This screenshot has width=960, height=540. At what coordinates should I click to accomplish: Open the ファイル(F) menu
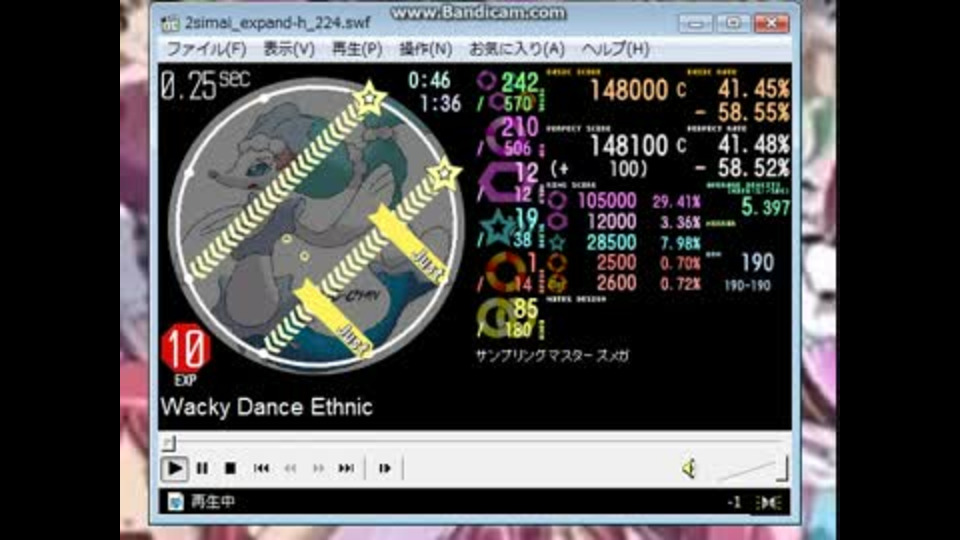206,49
